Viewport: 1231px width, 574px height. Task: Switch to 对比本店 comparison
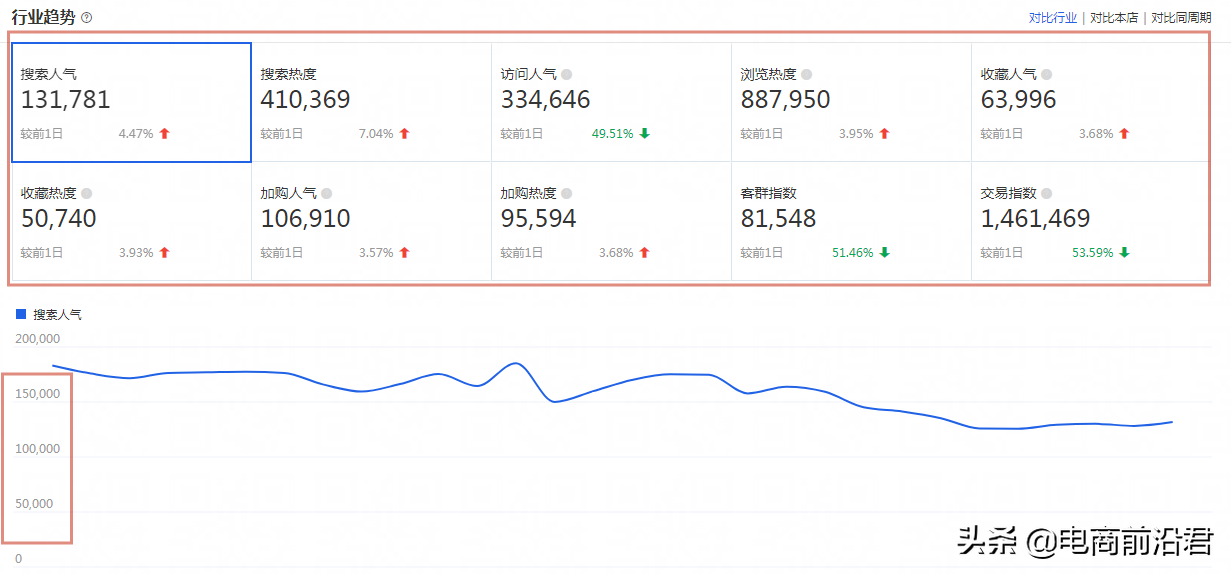[1114, 18]
